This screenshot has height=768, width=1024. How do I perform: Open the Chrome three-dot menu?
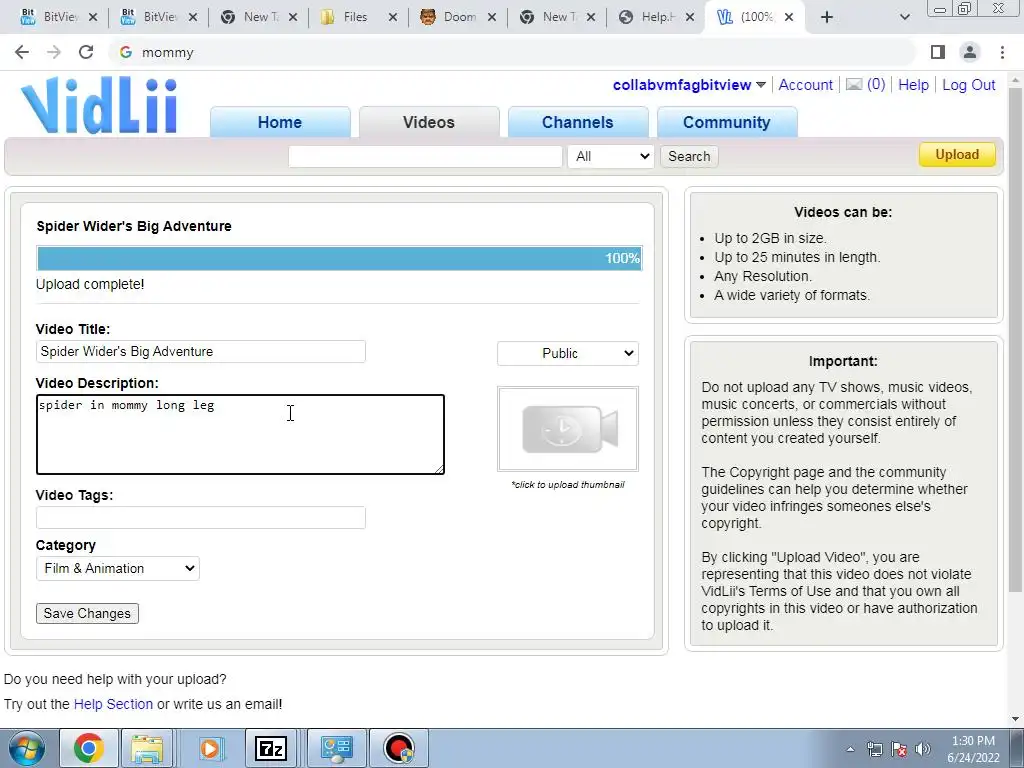(1002, 52)
